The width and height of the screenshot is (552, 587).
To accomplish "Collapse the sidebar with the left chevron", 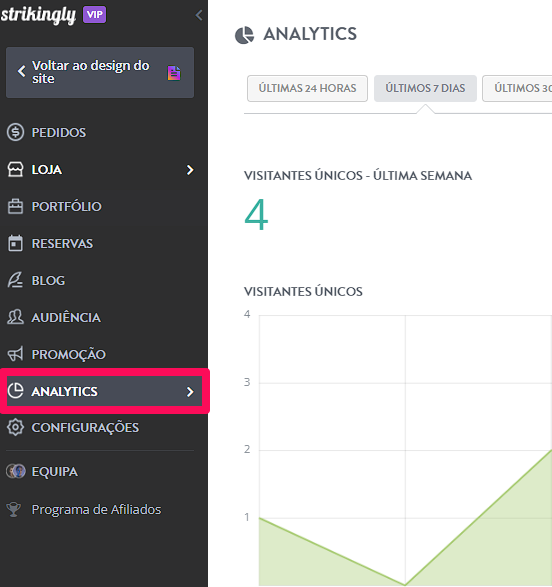I will pyautogui.click(x=199, y=15).
